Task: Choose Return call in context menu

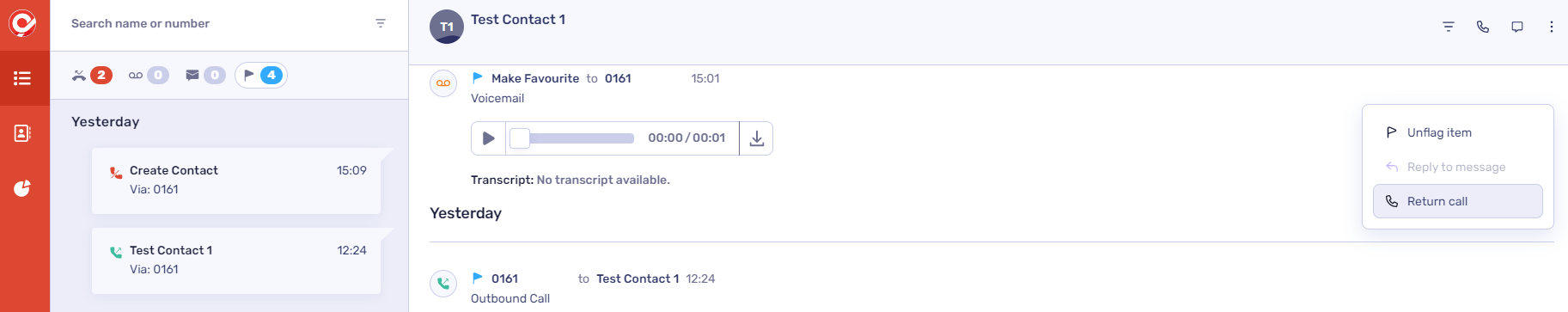Action: [1458, 201]
